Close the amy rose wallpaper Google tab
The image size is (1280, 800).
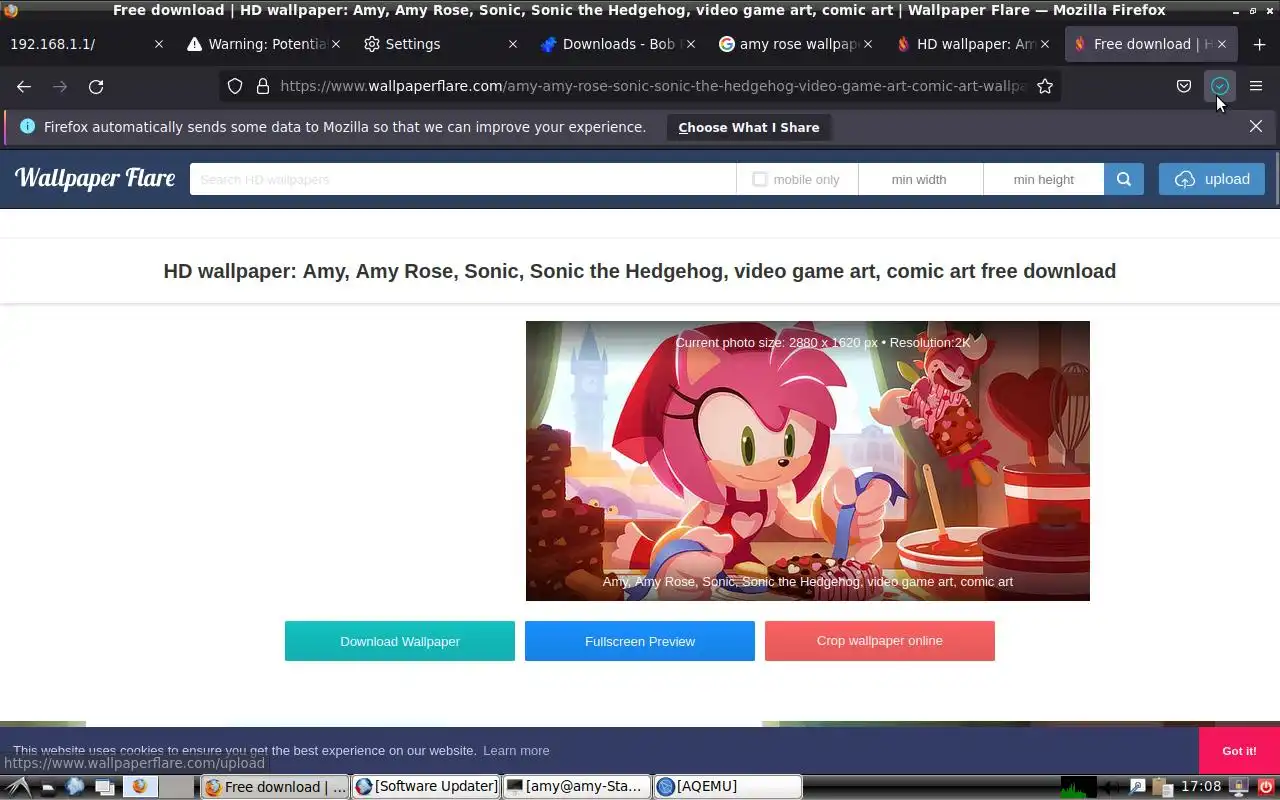tap(867, 44)
